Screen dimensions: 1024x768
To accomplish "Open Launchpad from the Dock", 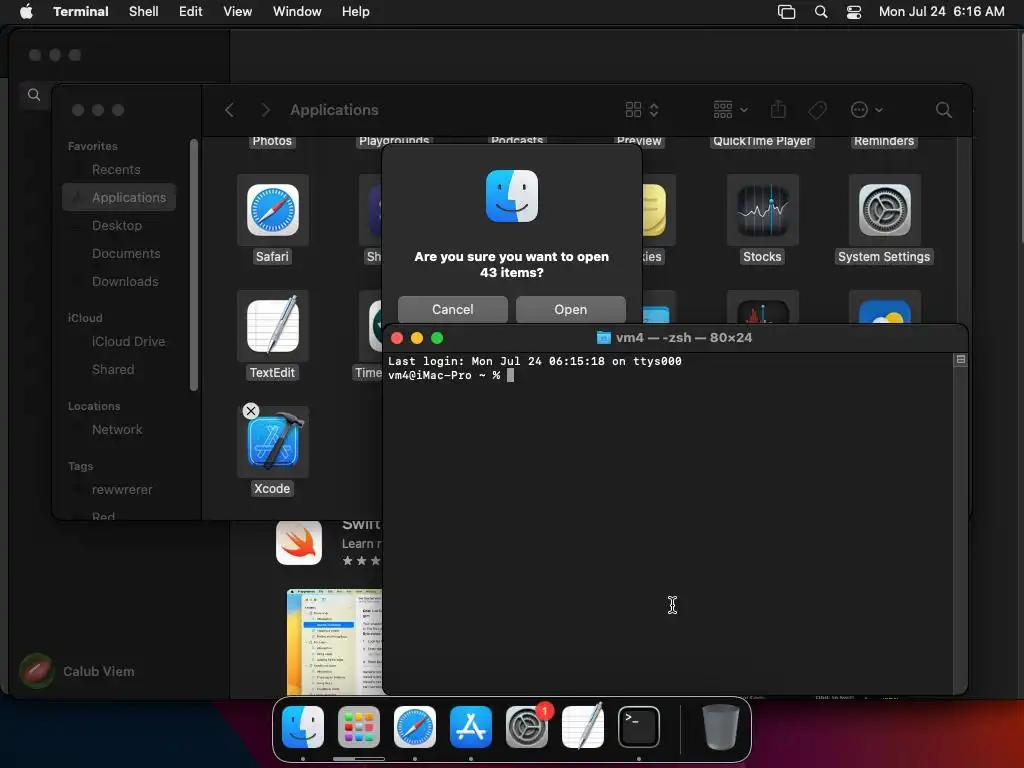I will pyautogui.click(x=359, y=727).
